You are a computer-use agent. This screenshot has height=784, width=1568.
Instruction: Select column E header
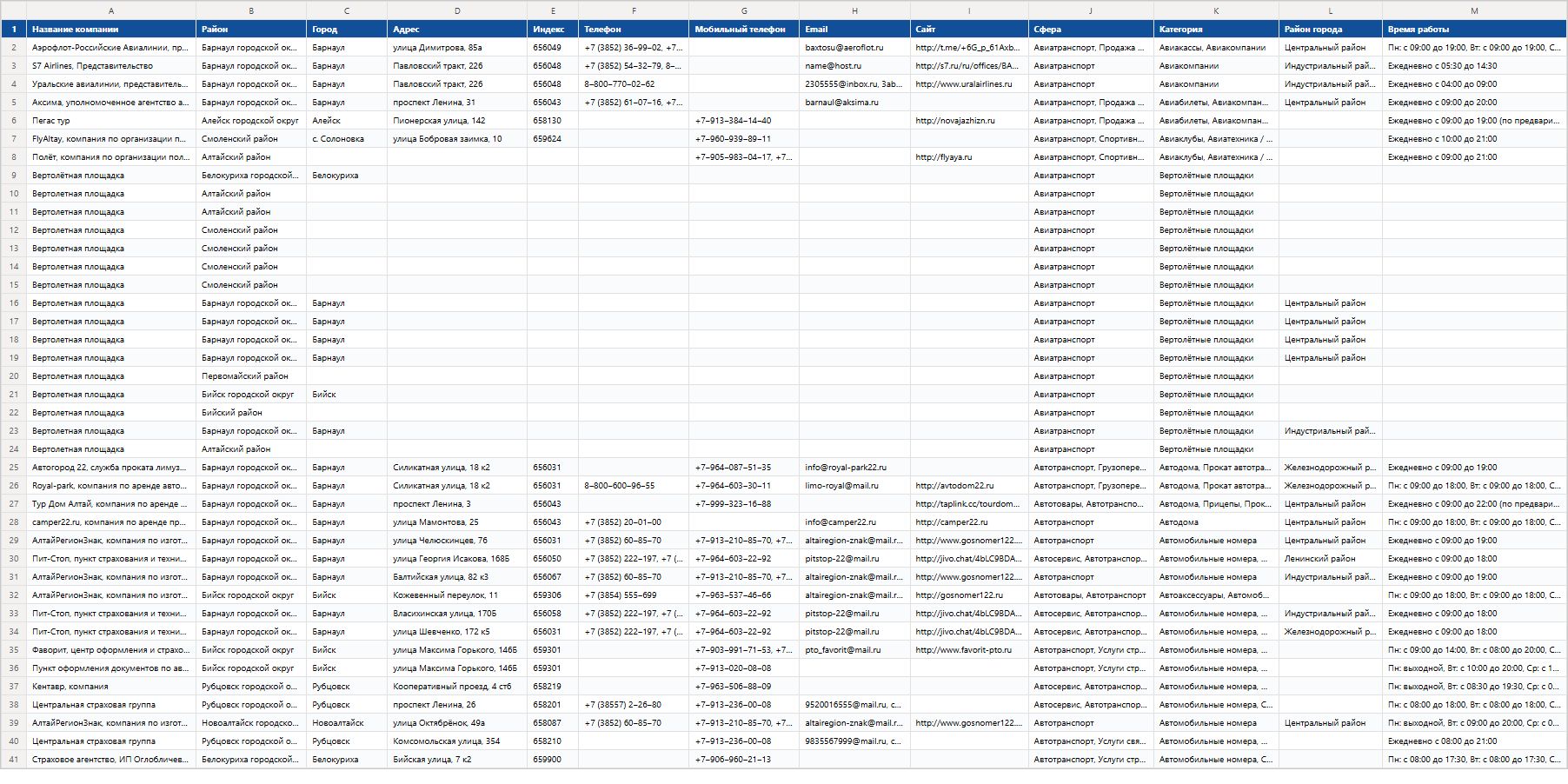click(553, 10)
